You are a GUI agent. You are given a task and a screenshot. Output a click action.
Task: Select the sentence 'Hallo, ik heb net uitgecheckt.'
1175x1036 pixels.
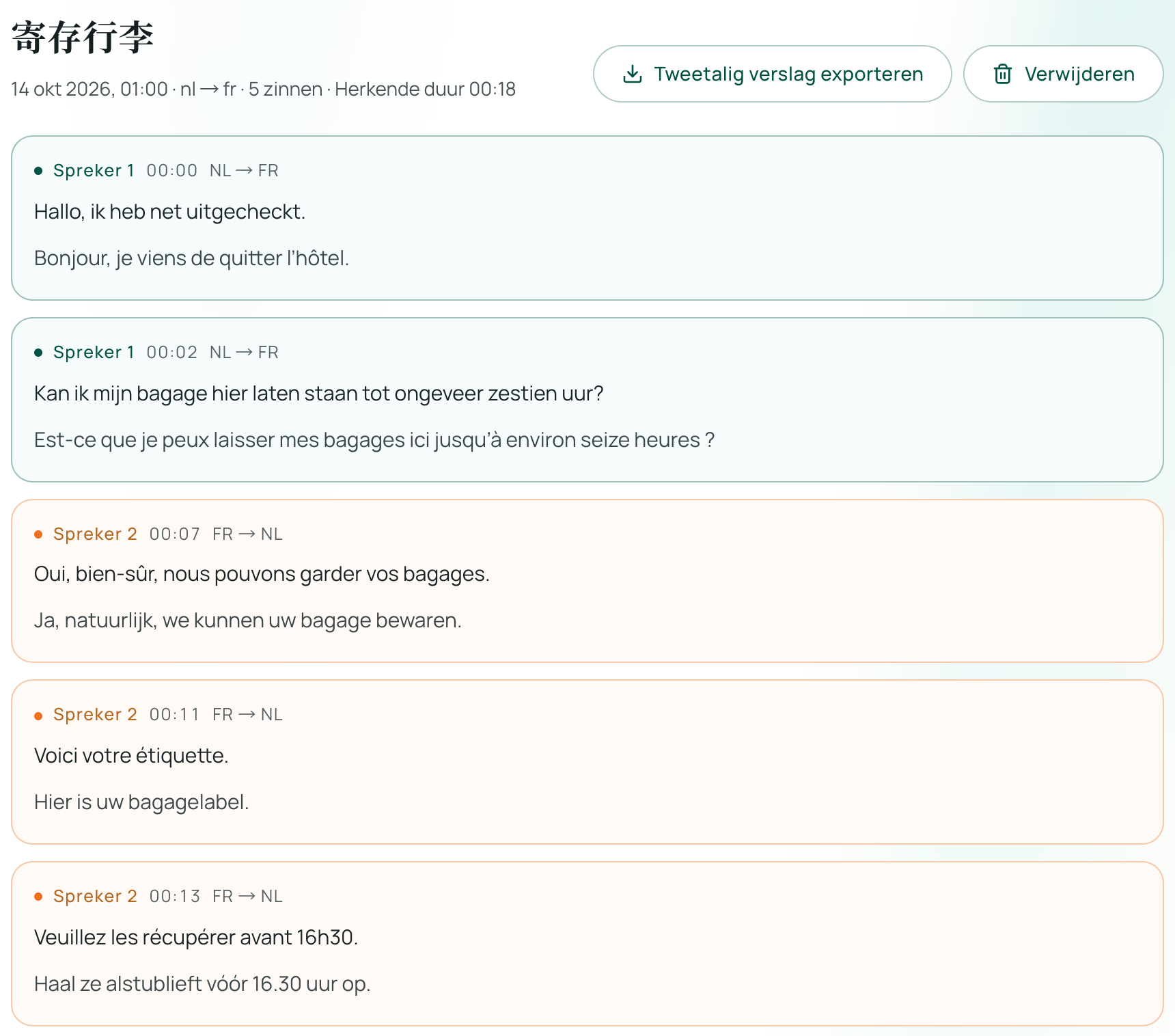coord(169,212)
